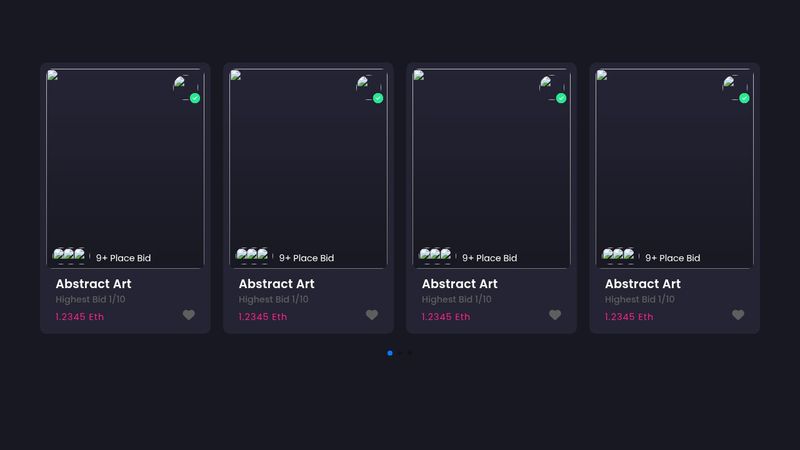Click "9+ Place Bid" on the first card

click(x=123, y=258)
